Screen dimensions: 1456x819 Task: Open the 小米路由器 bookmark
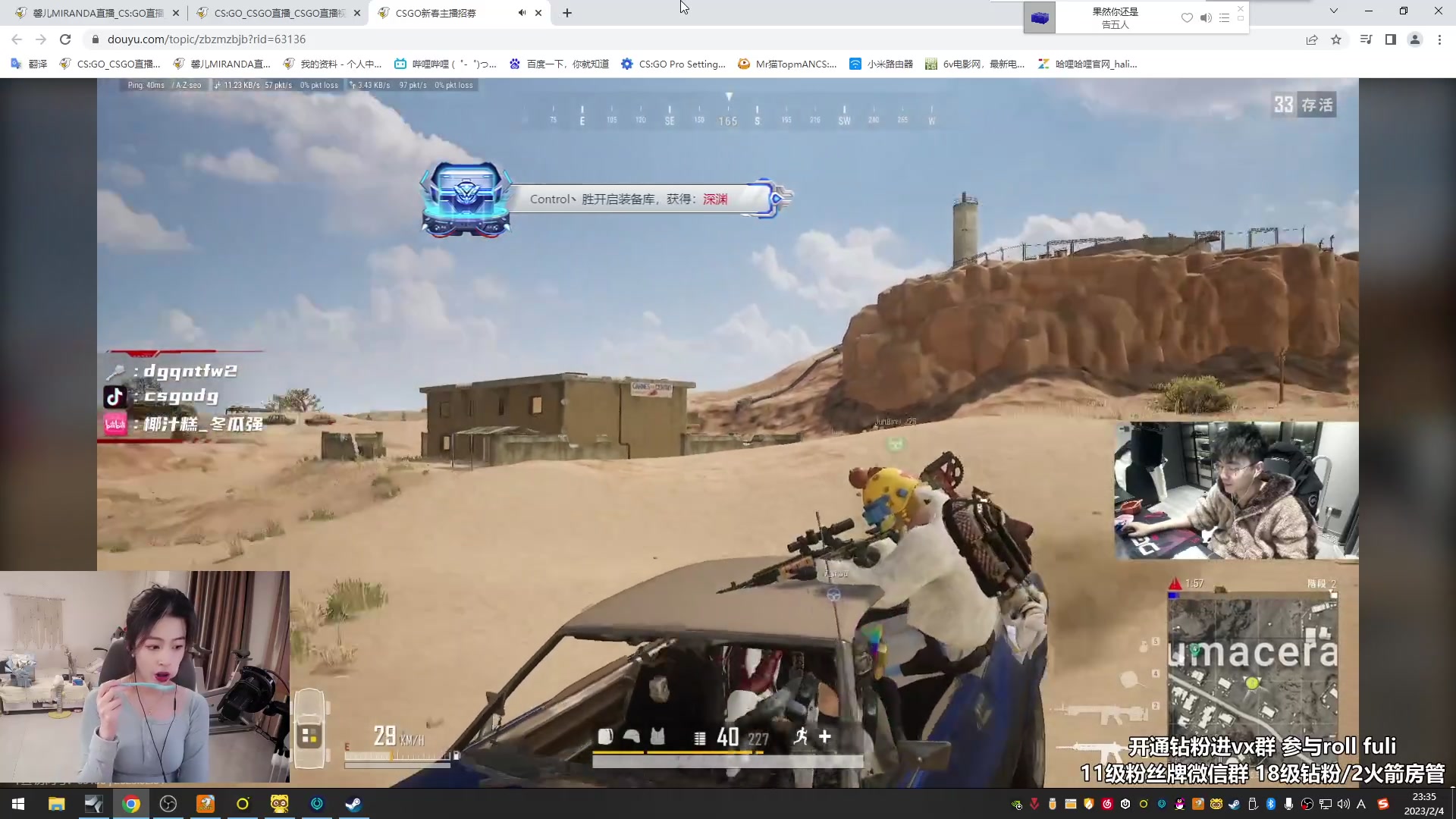point(881,64)
